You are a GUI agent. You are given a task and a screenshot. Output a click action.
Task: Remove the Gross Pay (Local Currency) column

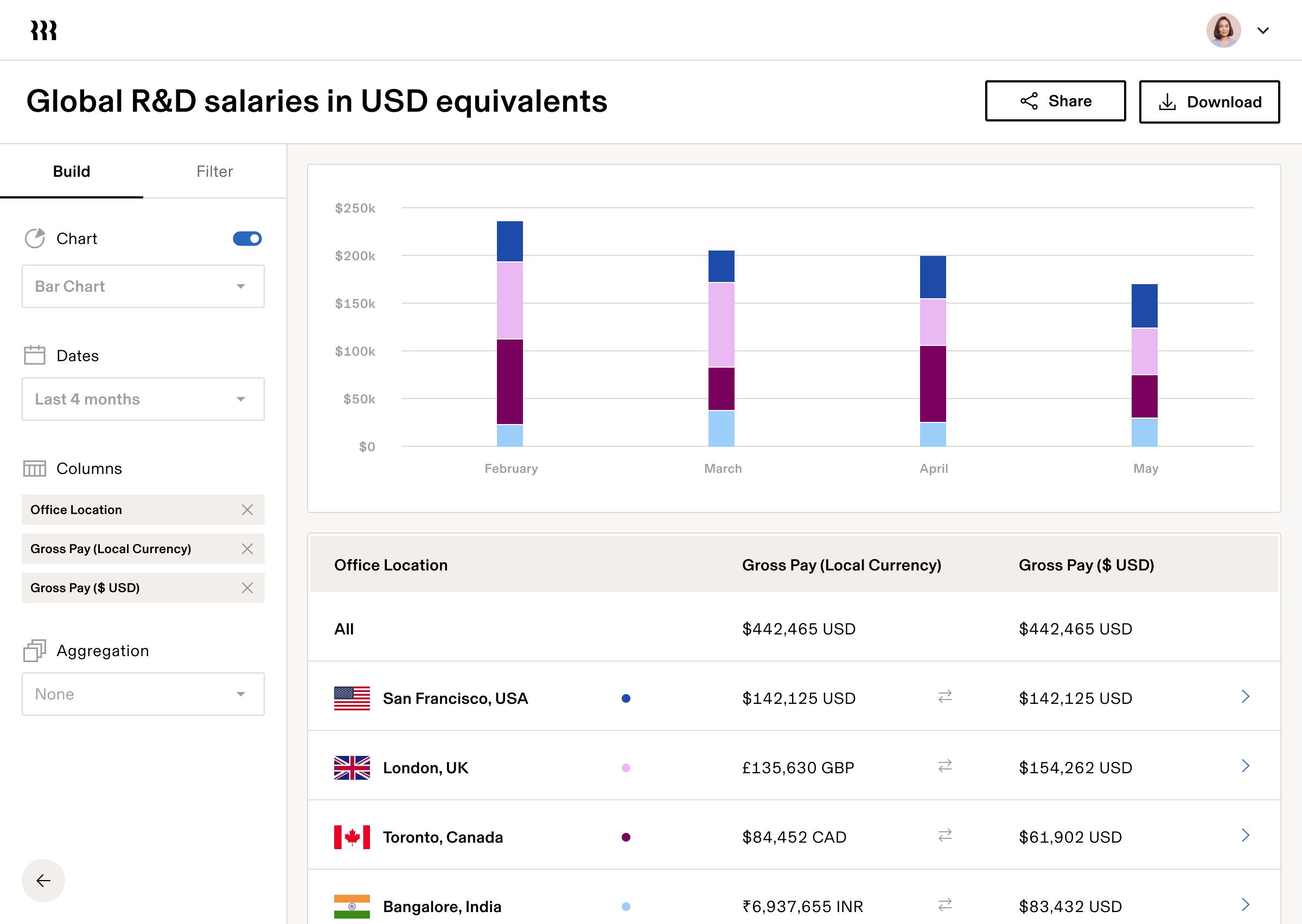[x=247, y=549]
